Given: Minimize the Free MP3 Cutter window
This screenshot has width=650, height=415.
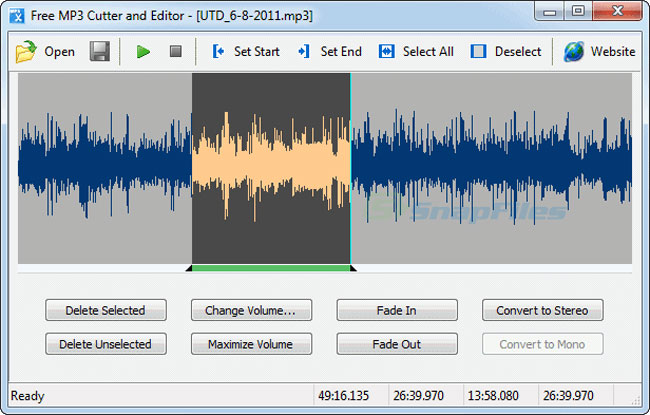Looking at the screenshot, I should click(x=549, y=11).
